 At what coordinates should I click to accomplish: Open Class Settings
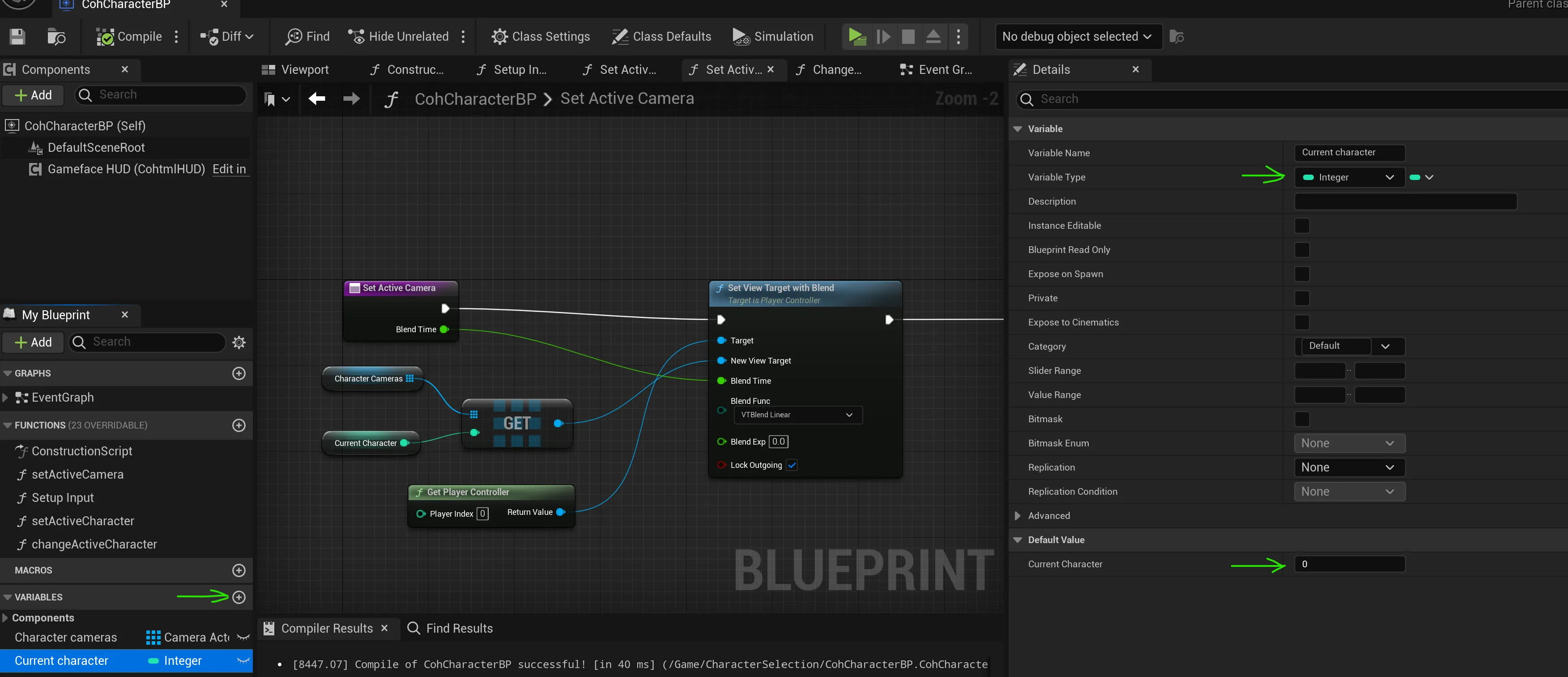541,37
